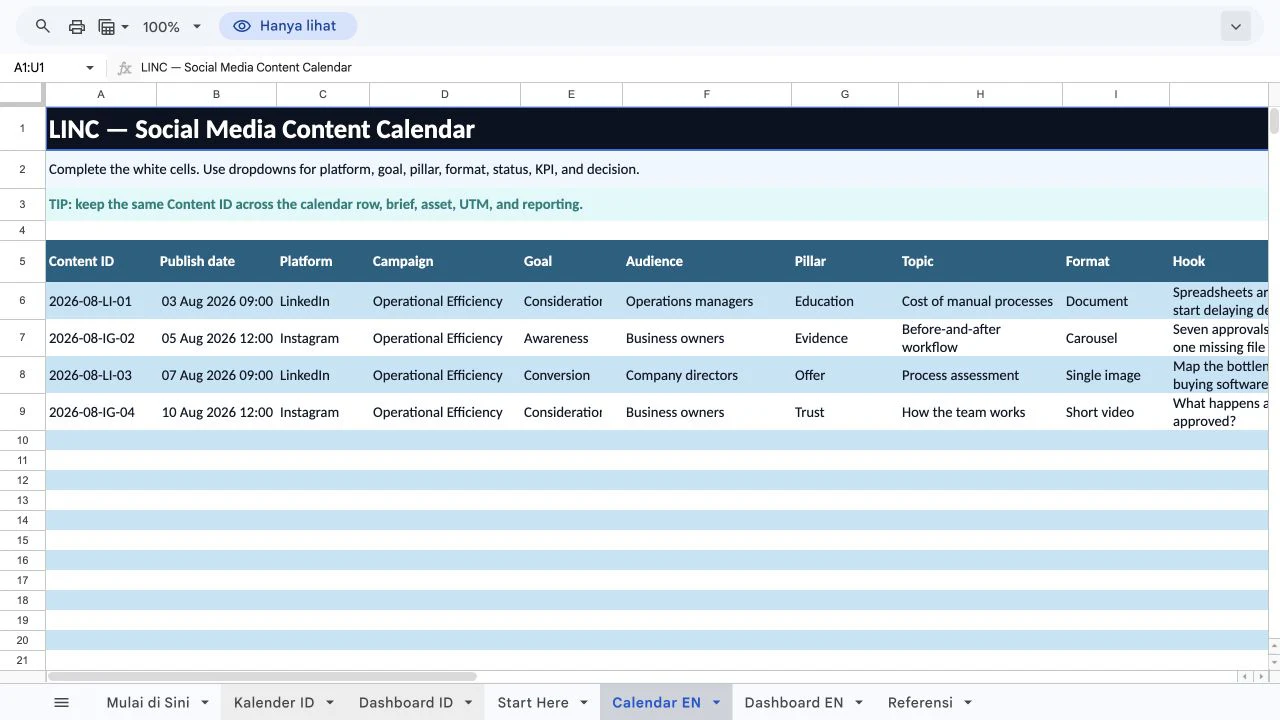Click the Hanya lihat view-only button
The image size is (1280, 720).
point(288,26)
